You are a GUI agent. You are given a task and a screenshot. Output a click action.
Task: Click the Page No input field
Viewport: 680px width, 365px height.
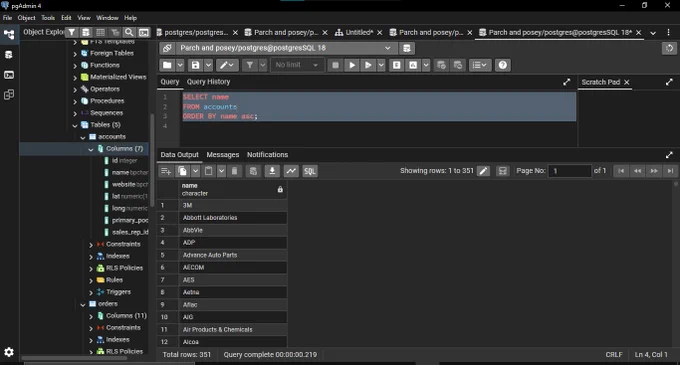coord(570,171)
